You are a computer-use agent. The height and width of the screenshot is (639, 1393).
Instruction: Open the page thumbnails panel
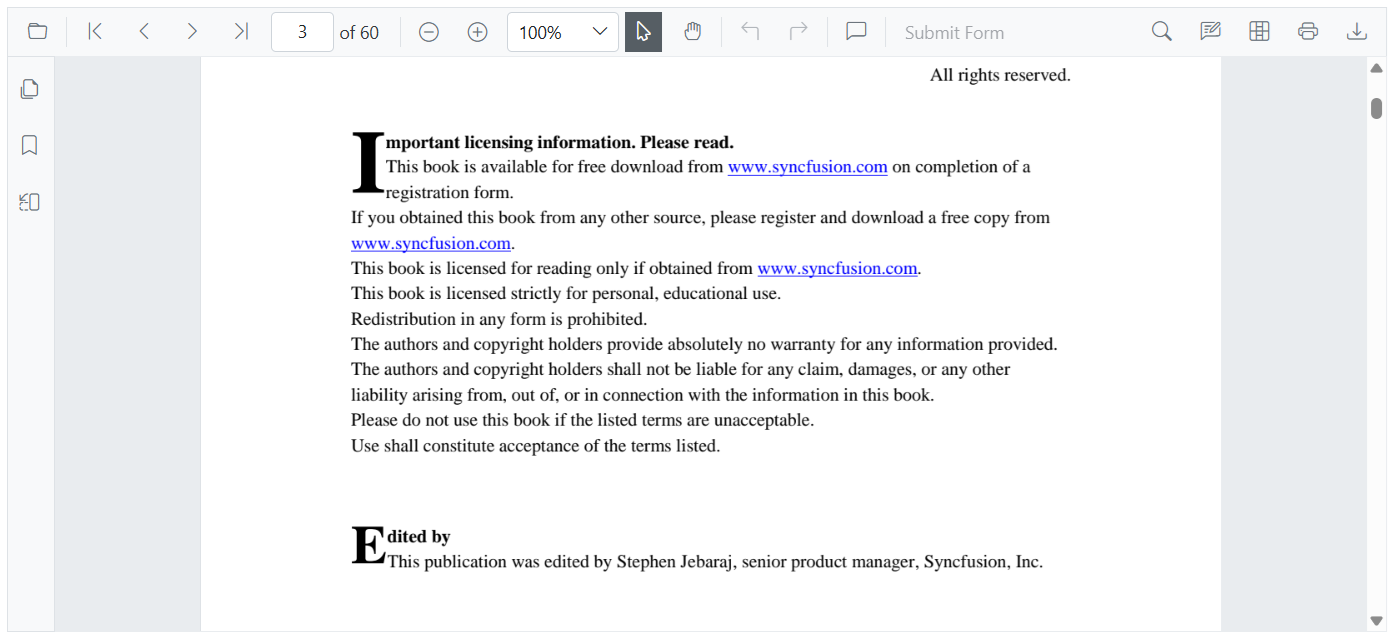(30, 89)
